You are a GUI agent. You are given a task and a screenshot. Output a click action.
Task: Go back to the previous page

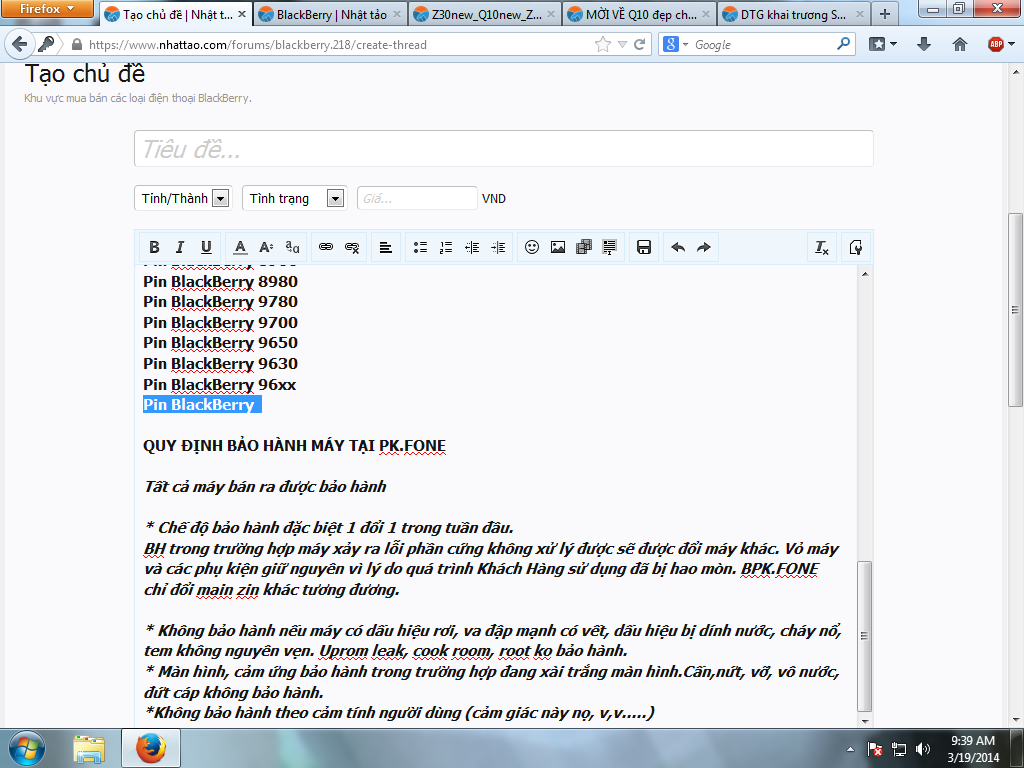20,44
